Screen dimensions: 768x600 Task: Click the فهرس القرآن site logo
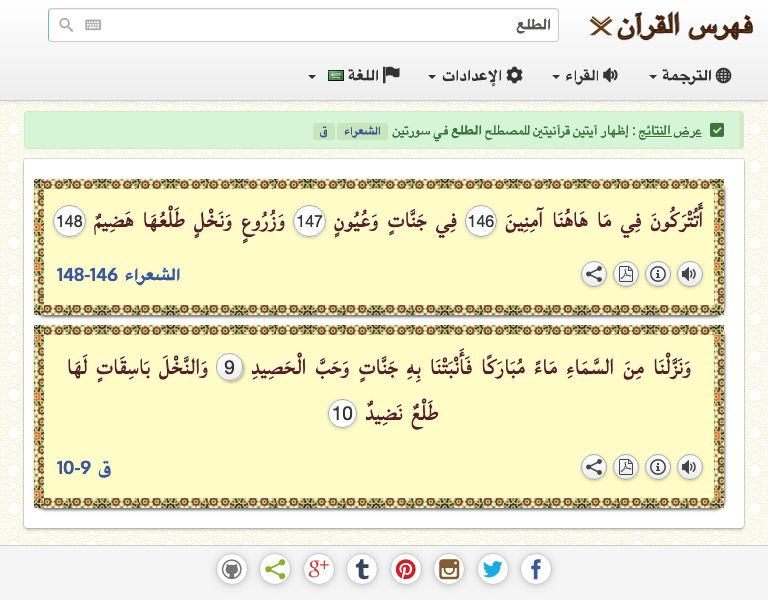click(670, 26)
